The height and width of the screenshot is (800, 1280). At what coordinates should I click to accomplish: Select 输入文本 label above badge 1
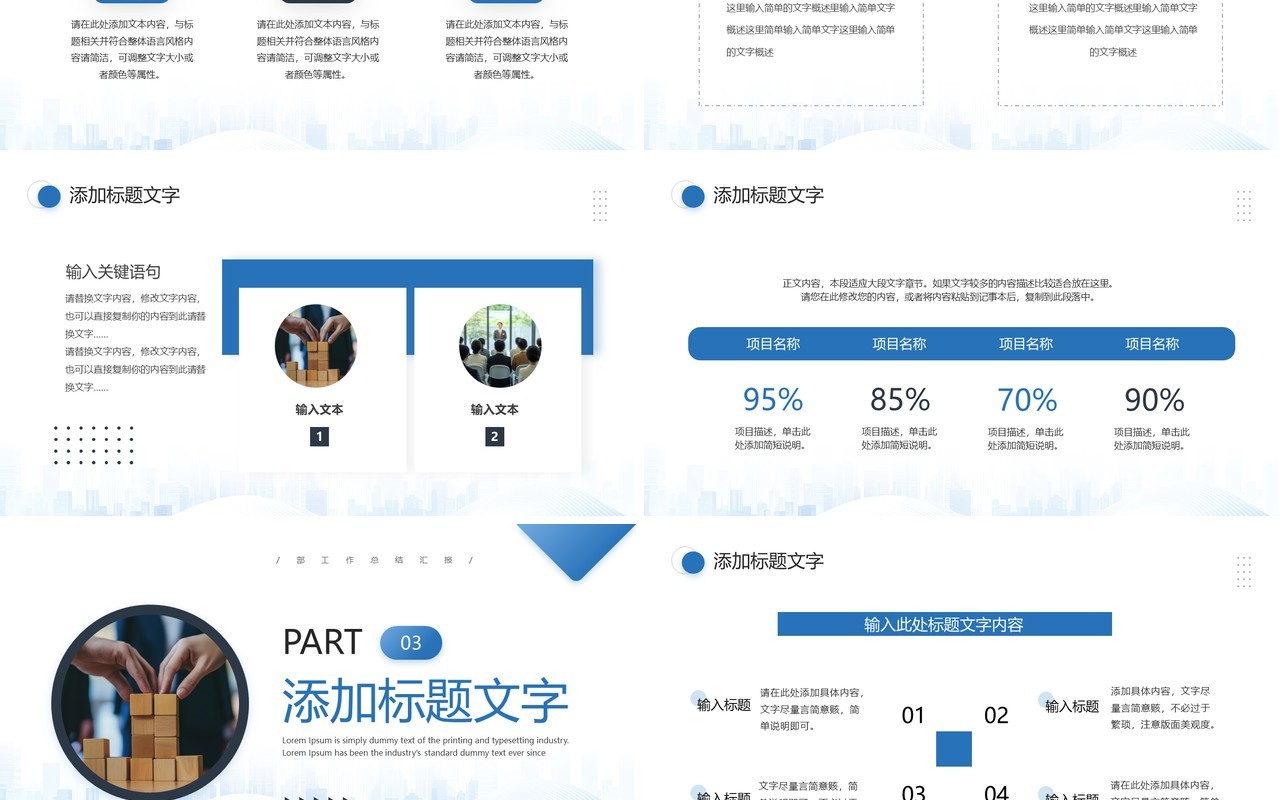click(319, 409)
